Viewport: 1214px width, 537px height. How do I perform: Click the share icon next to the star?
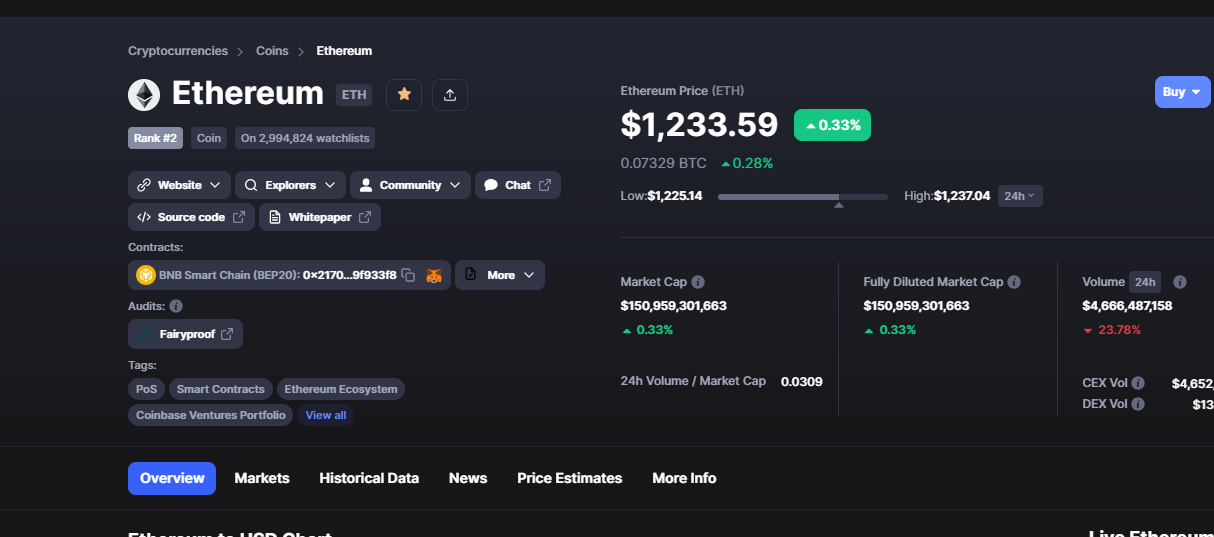tap(450, 94)
